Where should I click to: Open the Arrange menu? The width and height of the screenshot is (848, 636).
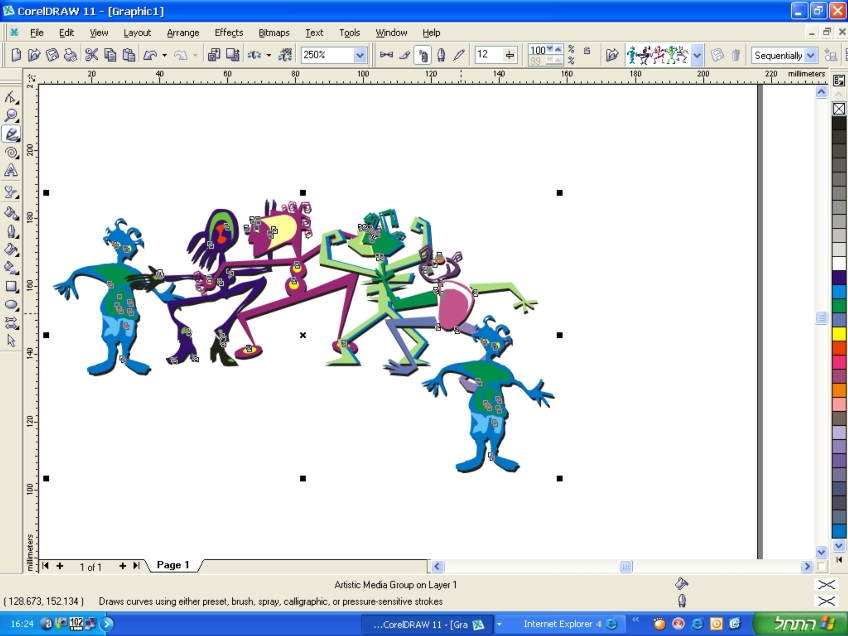pos(183,32)
